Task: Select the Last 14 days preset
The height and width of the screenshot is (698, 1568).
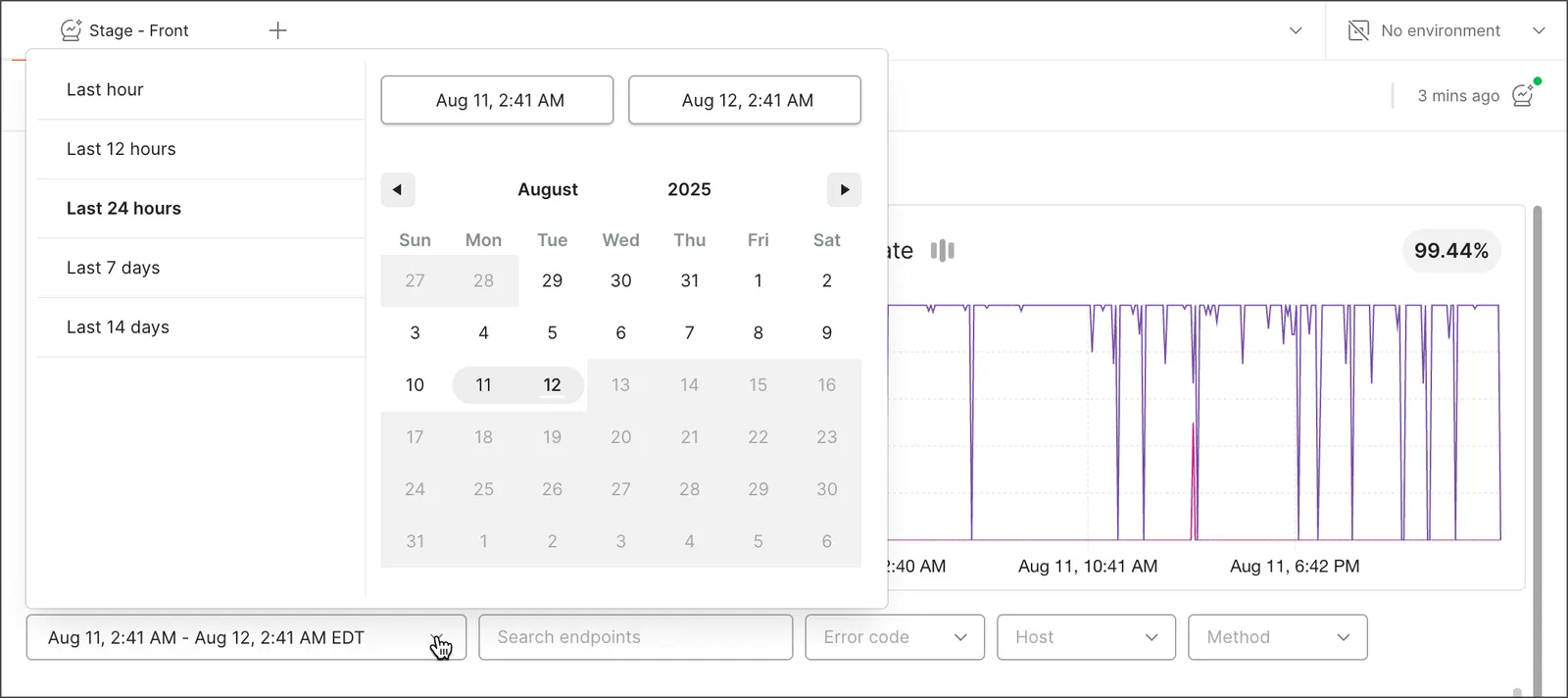Action: (201, 327)
